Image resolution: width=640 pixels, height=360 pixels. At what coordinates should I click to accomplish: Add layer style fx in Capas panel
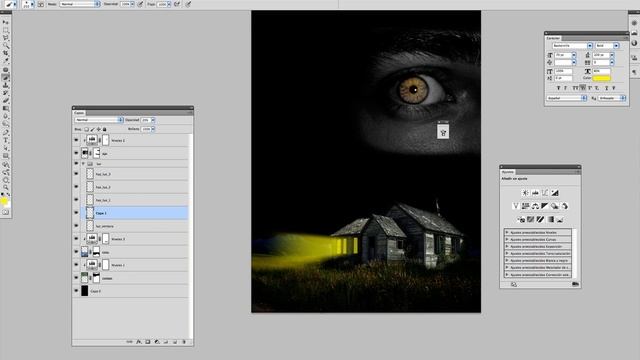click(x=139, y=342)
